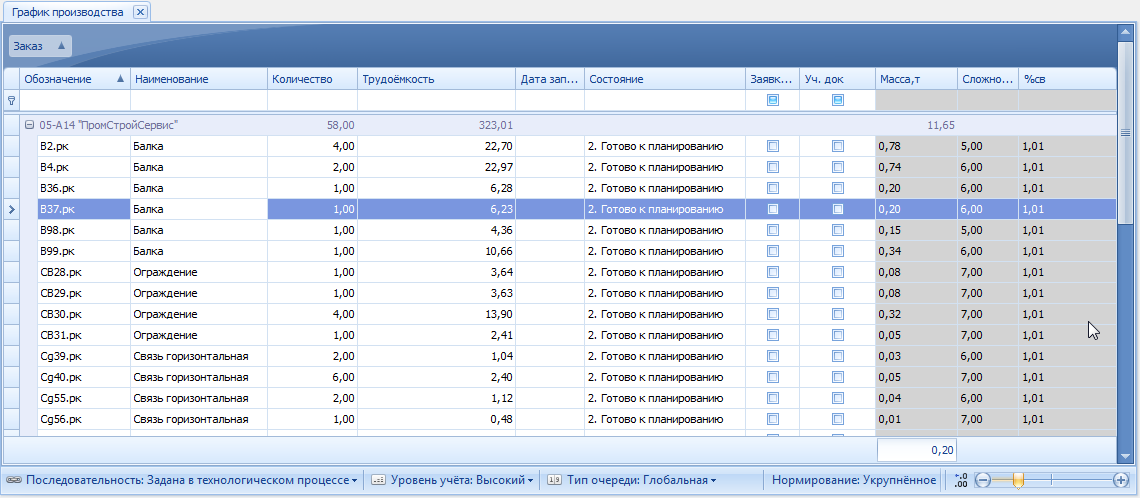
Task: Click the zoom out minus button
Action: (983, 480)
